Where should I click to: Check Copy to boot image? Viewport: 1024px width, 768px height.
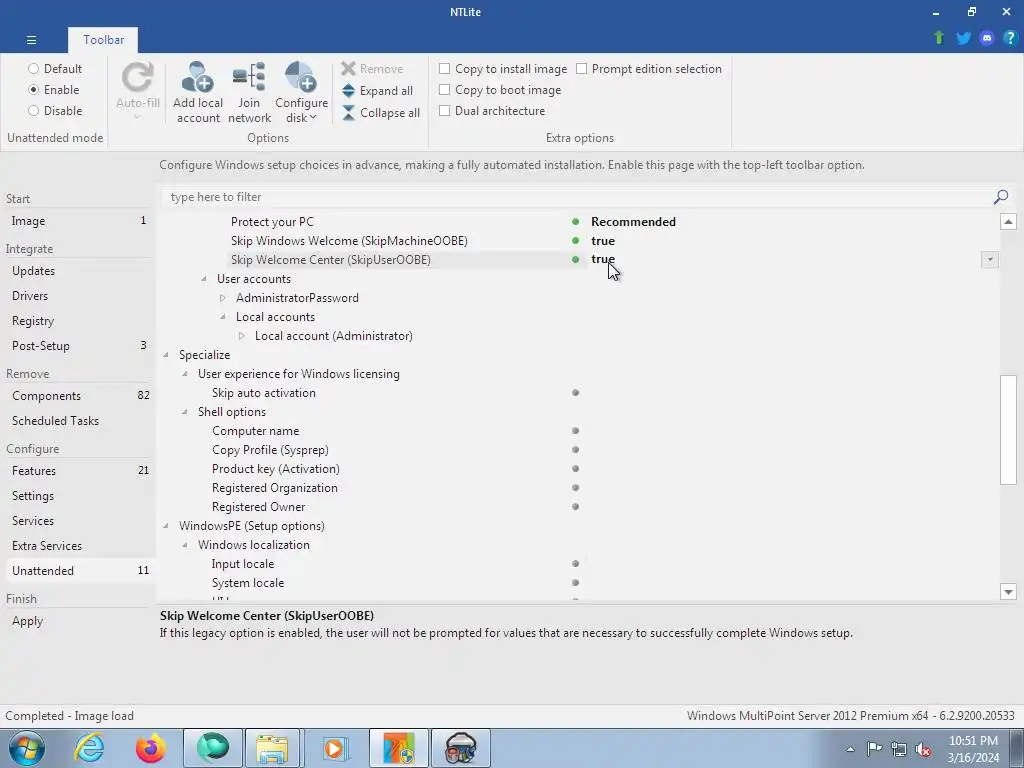[x=500, y=89]
